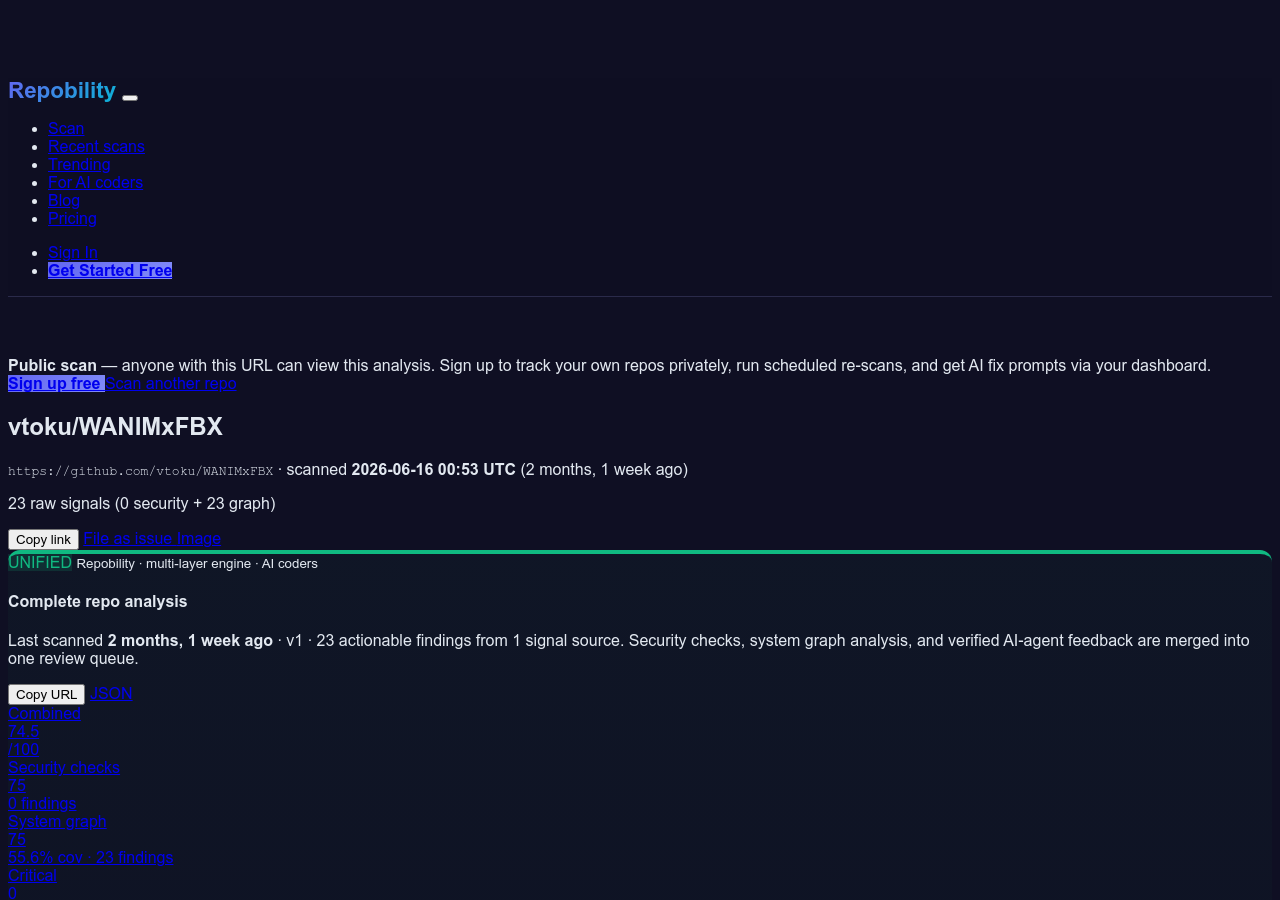Select the Trending nav item
The image size is (1280, 900).
(79, 164)
